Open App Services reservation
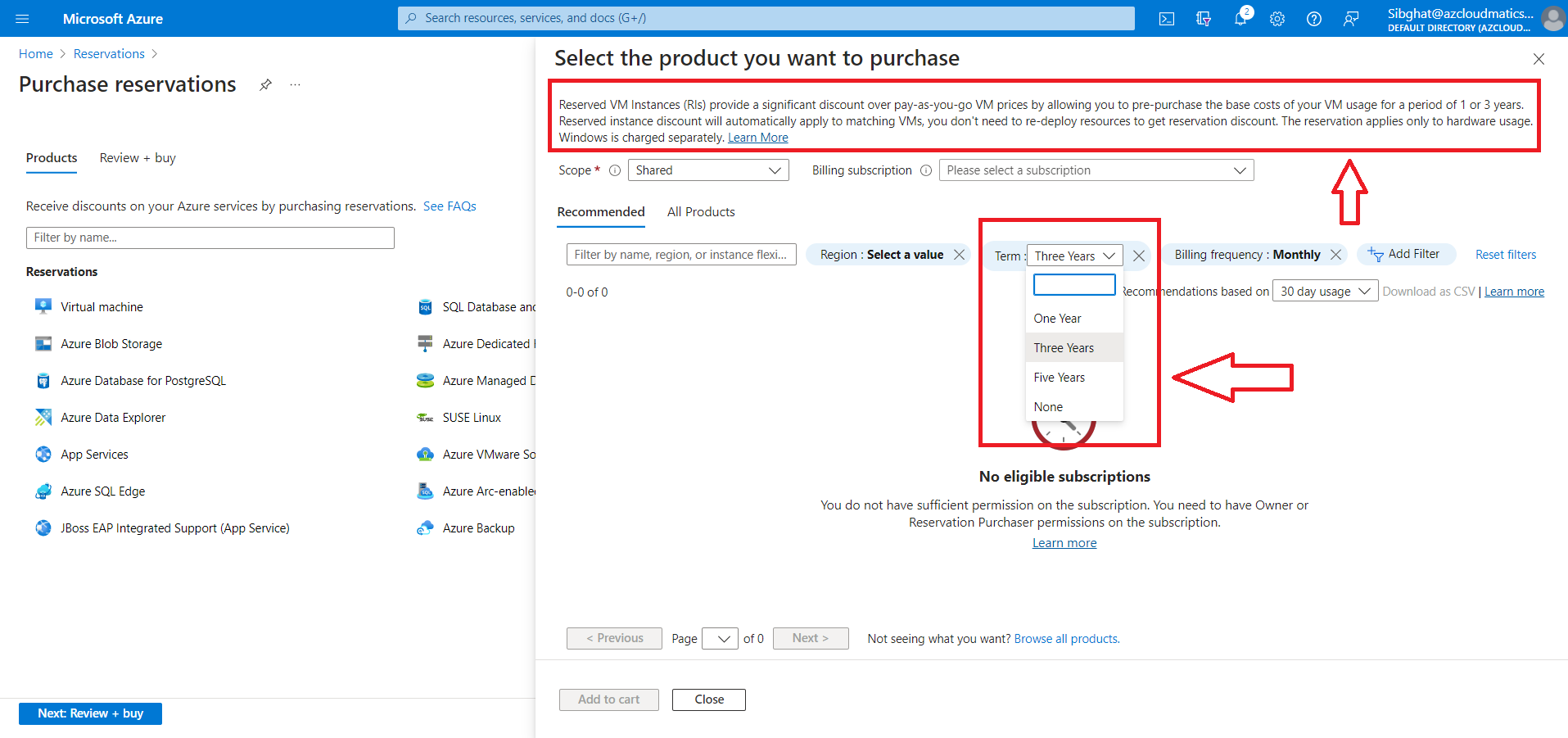This screenshot has width=1568, height=738. (43, 454)
